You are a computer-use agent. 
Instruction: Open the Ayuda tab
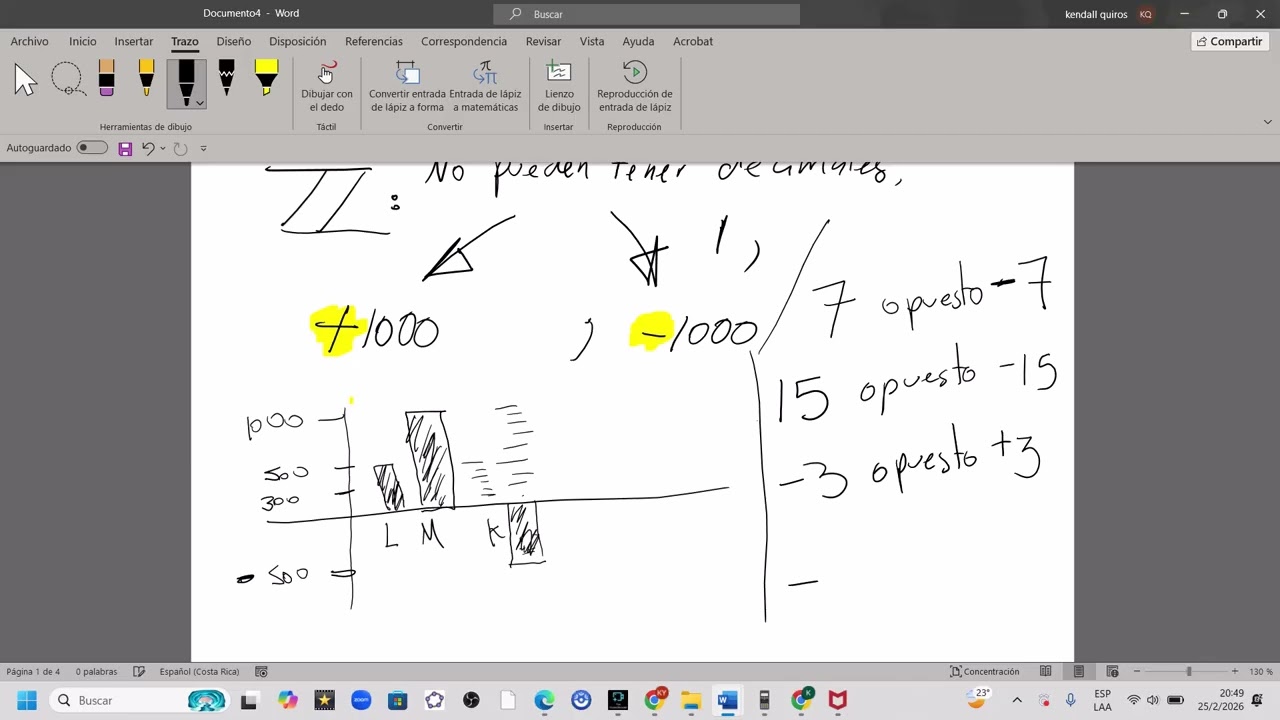coord(638,41)
